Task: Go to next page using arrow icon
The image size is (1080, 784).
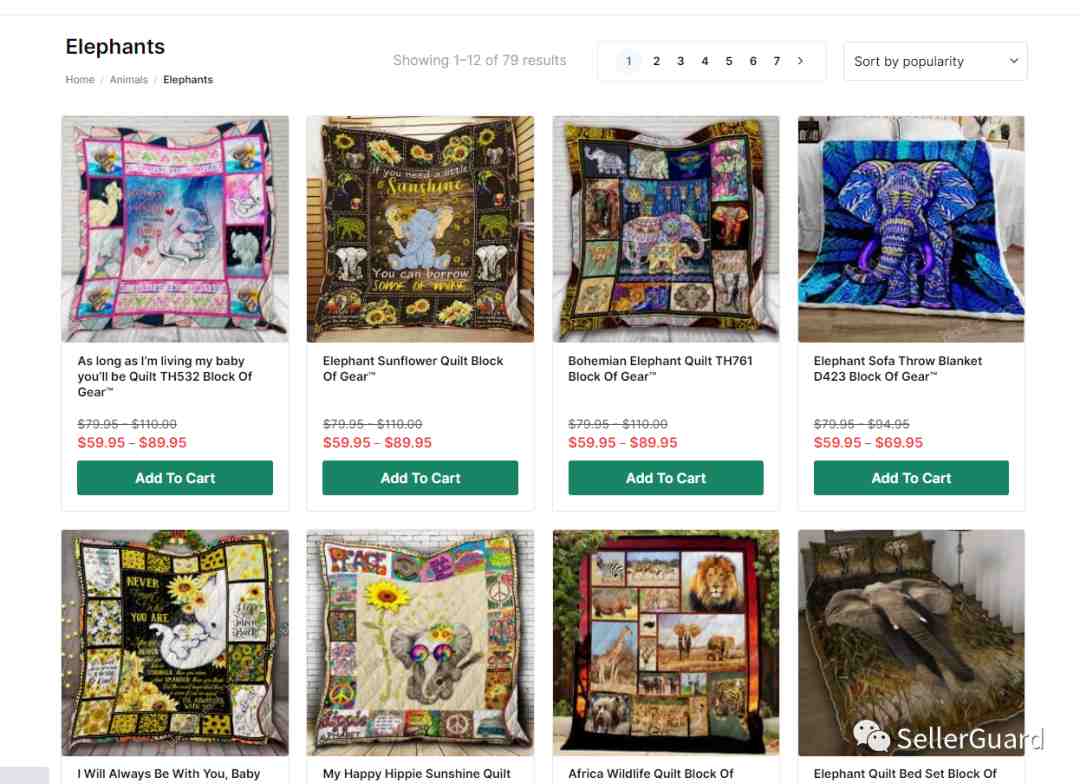Action: click(x=800, y=61)
